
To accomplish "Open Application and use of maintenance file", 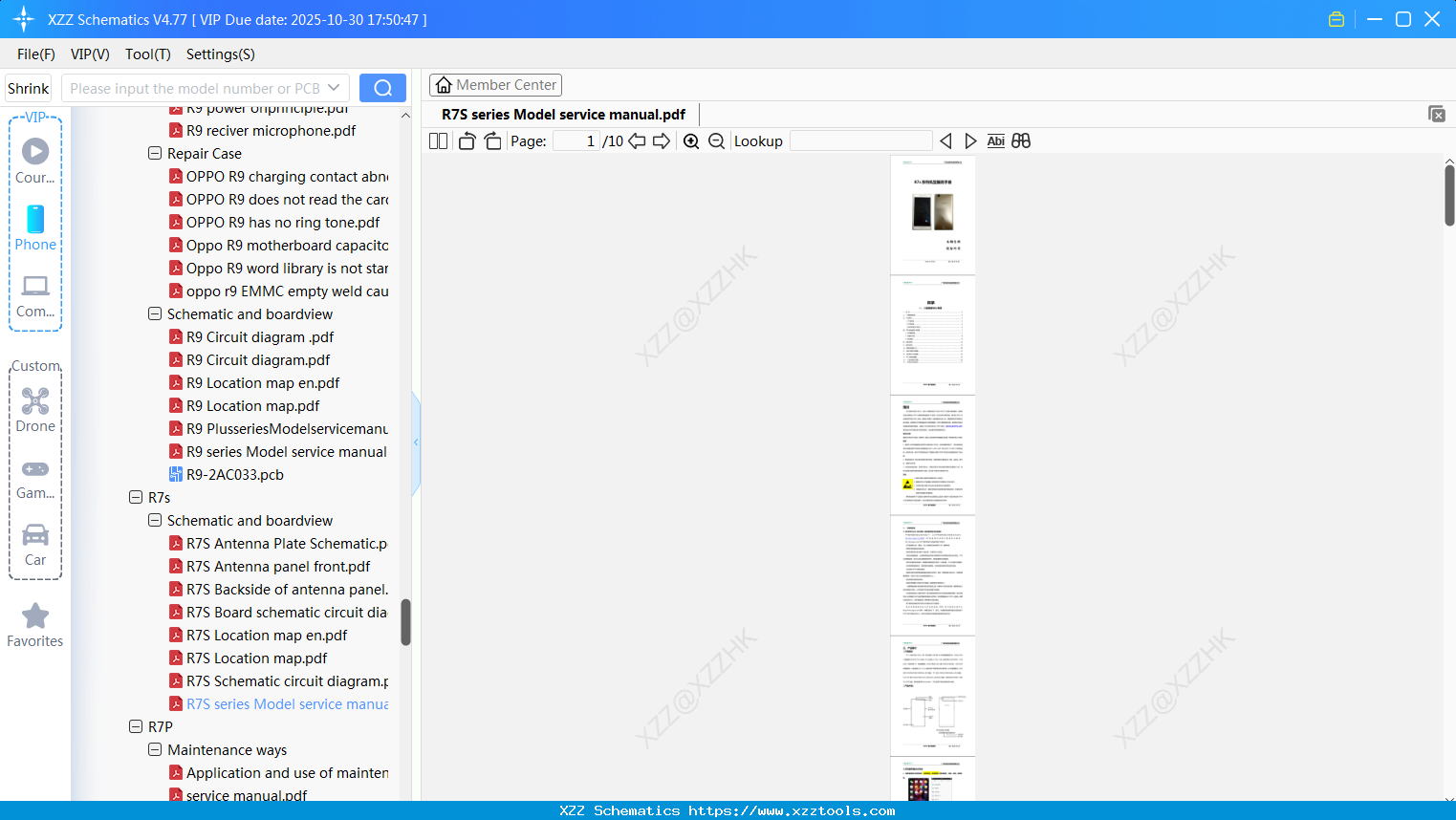I will point(288,772).
